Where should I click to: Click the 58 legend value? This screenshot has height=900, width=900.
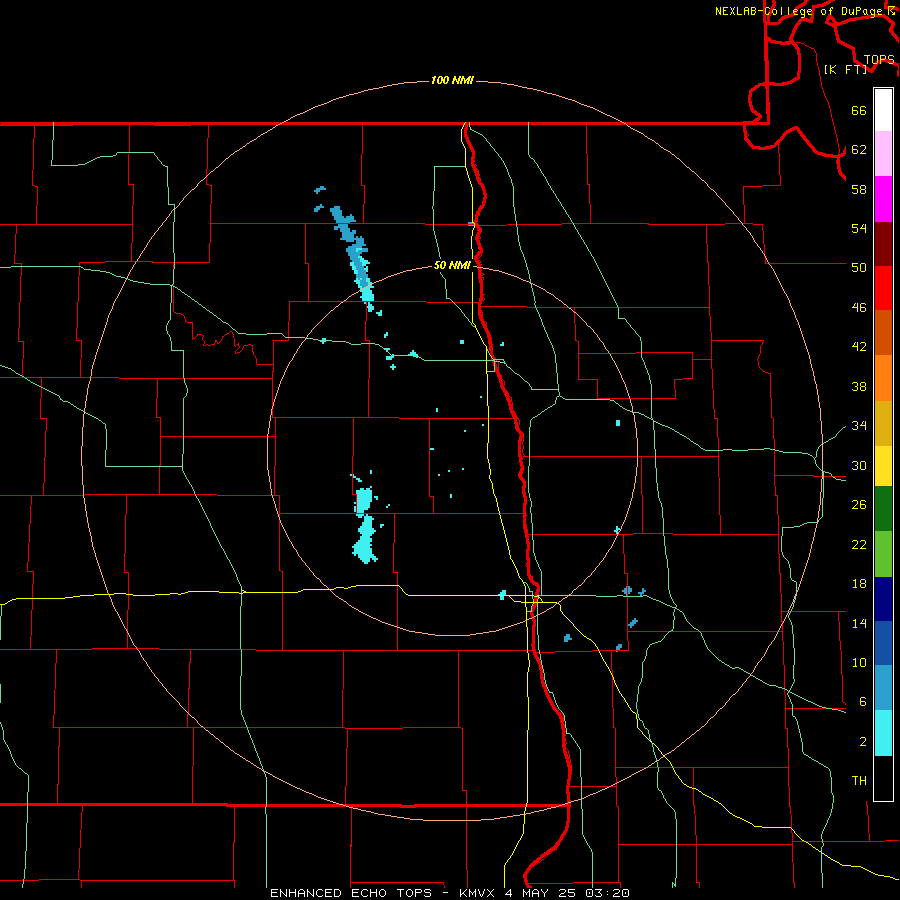(x=859, y=189)
